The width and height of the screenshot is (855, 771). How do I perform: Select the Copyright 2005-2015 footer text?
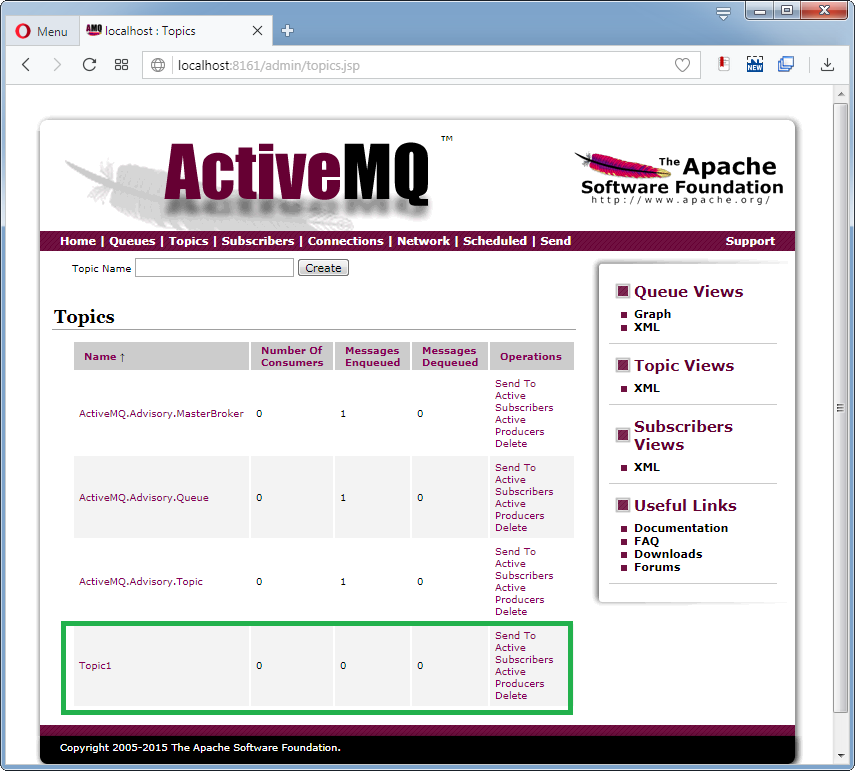(200, 748)
